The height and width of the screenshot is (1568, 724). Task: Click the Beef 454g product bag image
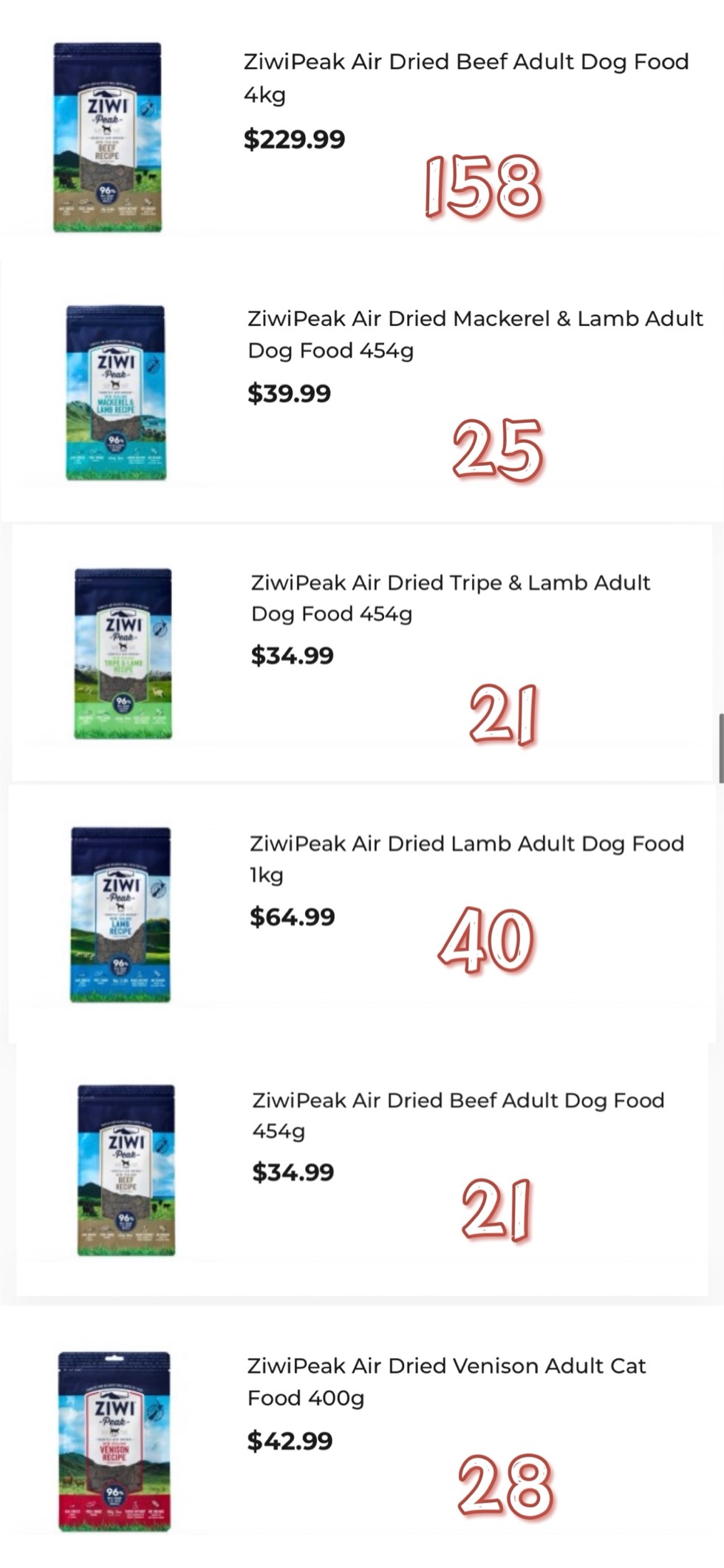126,1170
